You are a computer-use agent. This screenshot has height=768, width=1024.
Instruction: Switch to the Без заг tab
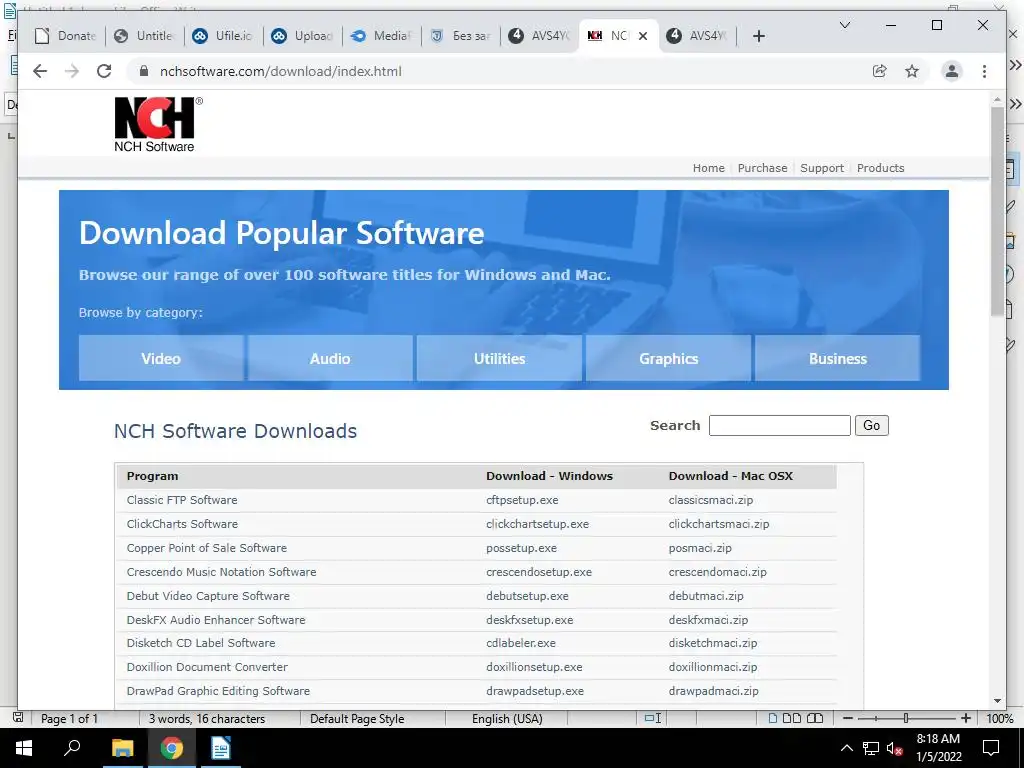461,36
